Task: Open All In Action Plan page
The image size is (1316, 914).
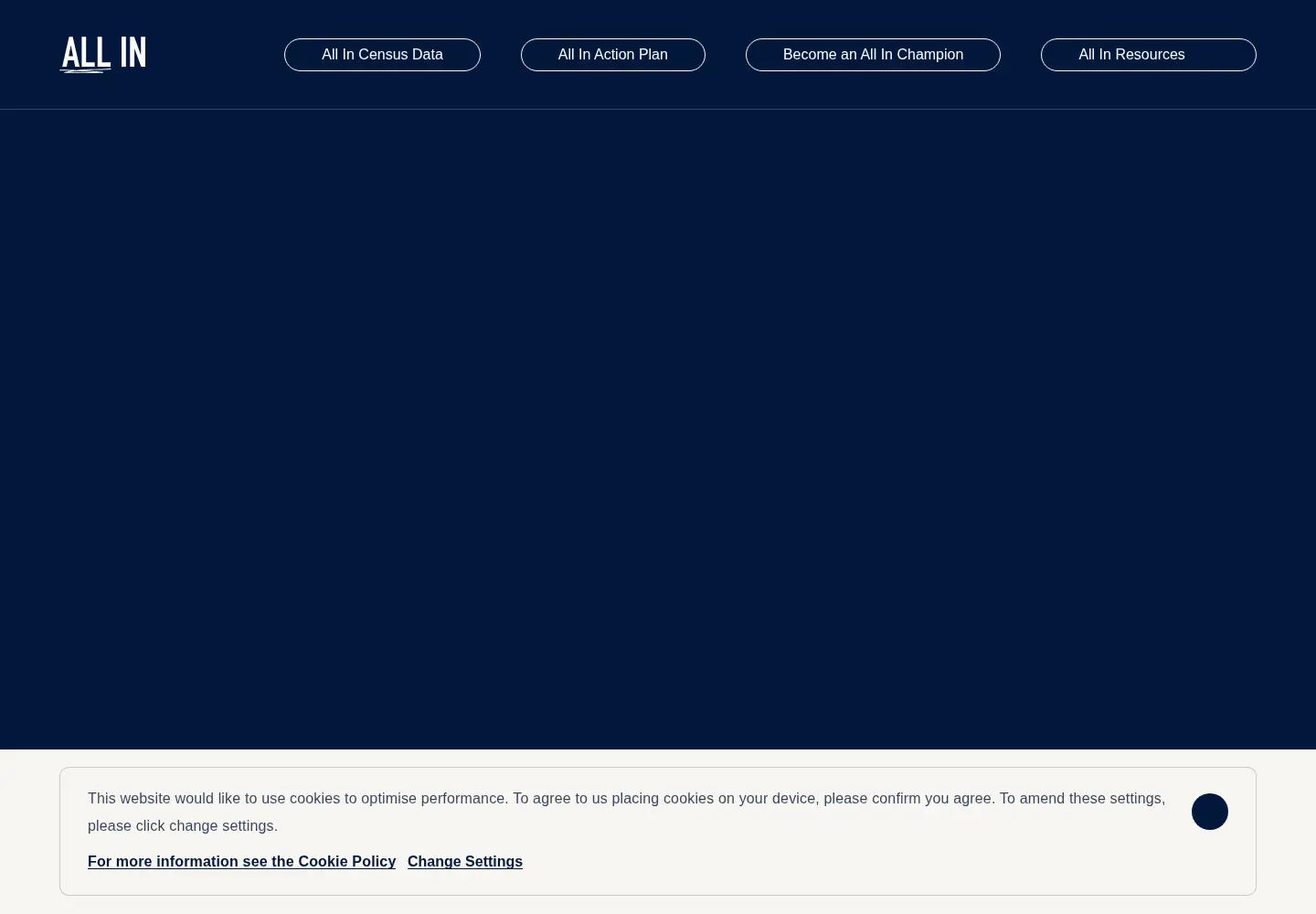Action: 613,55
